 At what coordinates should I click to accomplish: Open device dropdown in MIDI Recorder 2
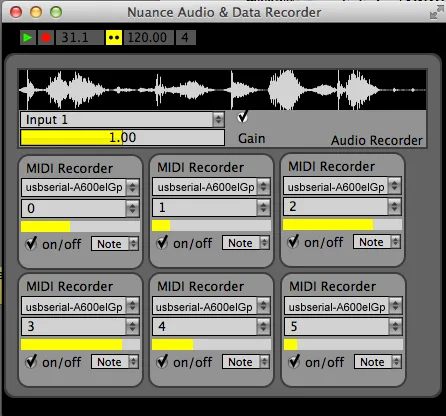(342, 186)
